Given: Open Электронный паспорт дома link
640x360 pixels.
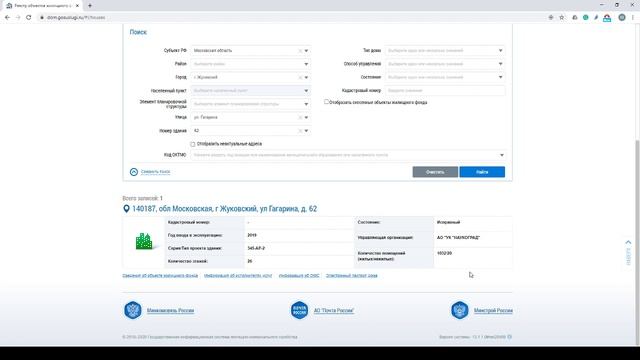Looking at the screenshot, I should click(x=352, y=276).
